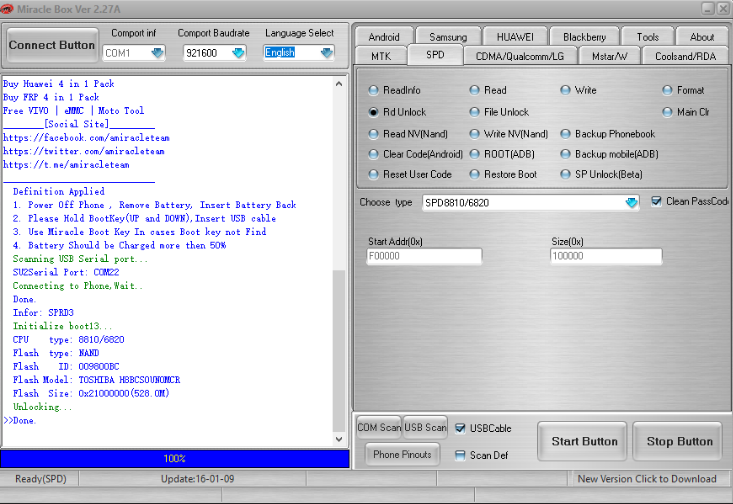Click the 'Flash Model: TOSHIBA' log line
The height and width of the screenshot is (504, 733).
tap(96, 380)
